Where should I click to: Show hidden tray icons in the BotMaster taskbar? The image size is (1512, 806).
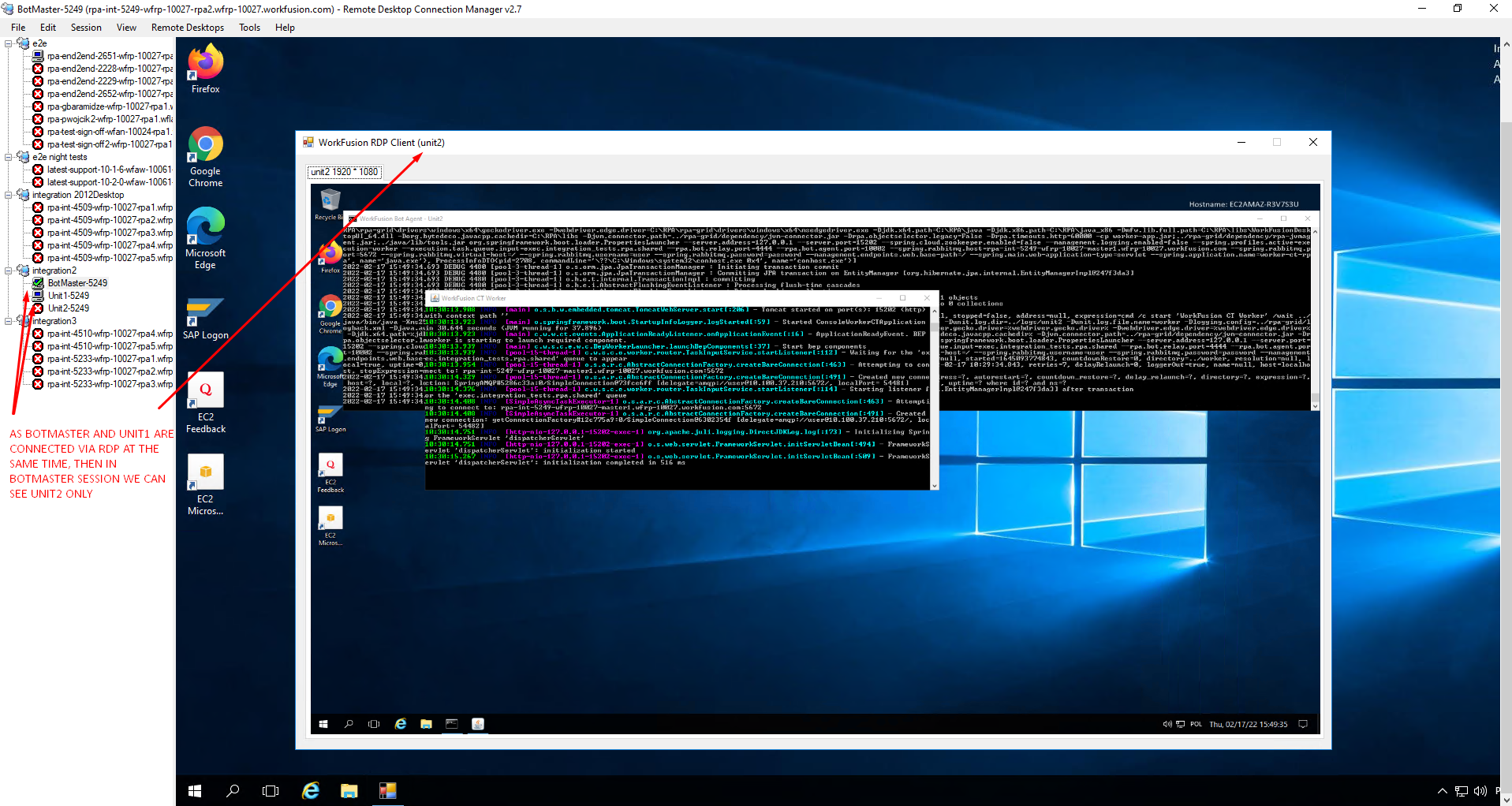pos(1443,791)
